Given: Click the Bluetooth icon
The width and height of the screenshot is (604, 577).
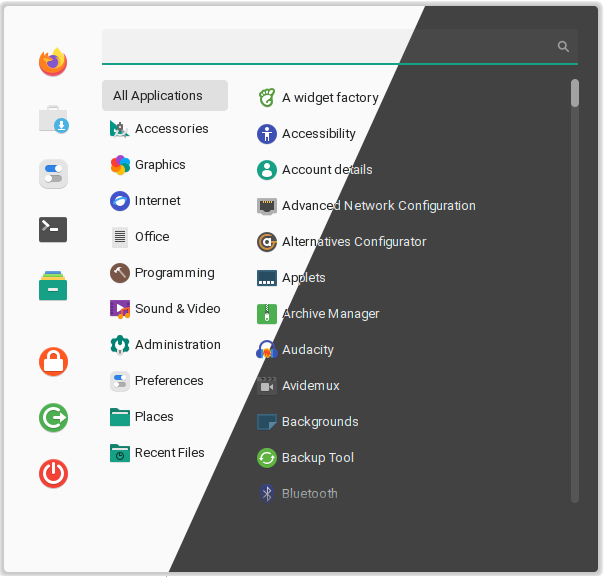Looking at the screenshot, I should [267, 494].
